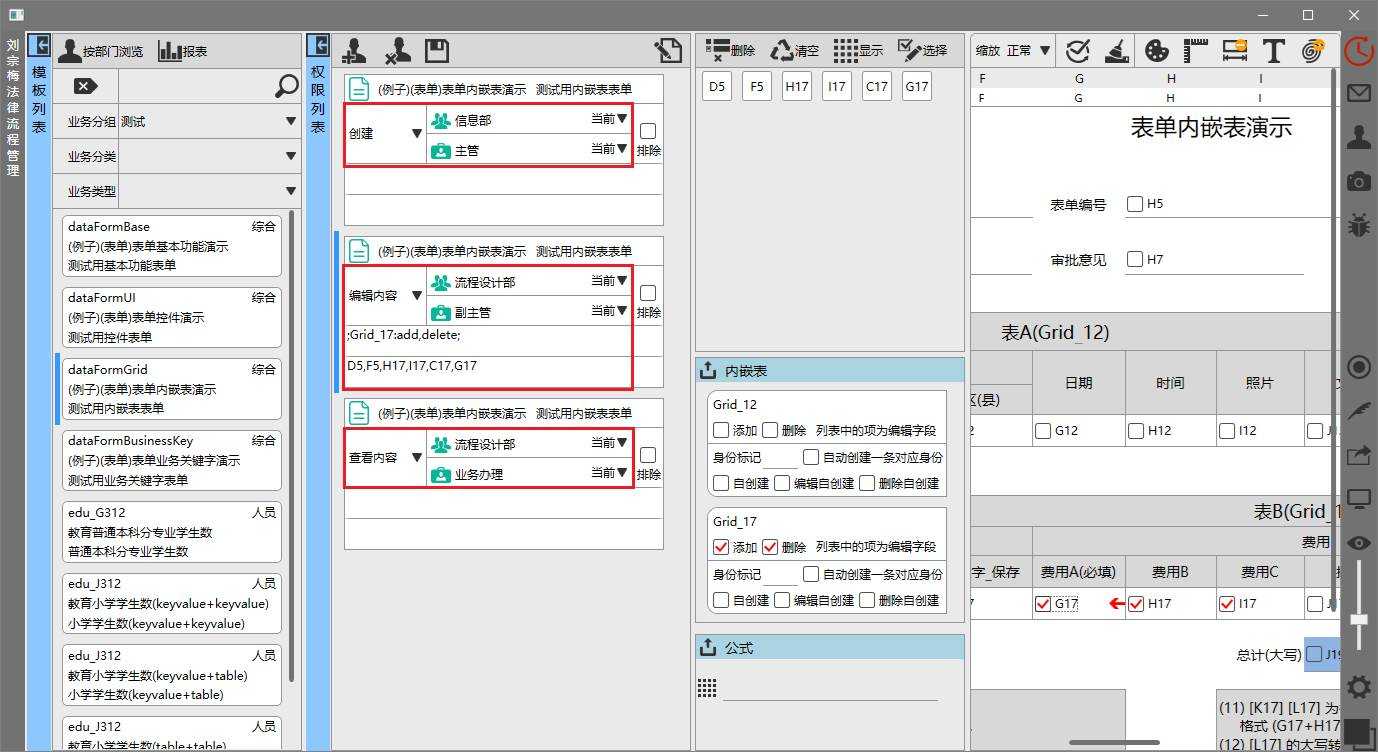This screenshot has height=752, width=1378.
Task: Open the color palette icon
Action: click(1156, 51)
